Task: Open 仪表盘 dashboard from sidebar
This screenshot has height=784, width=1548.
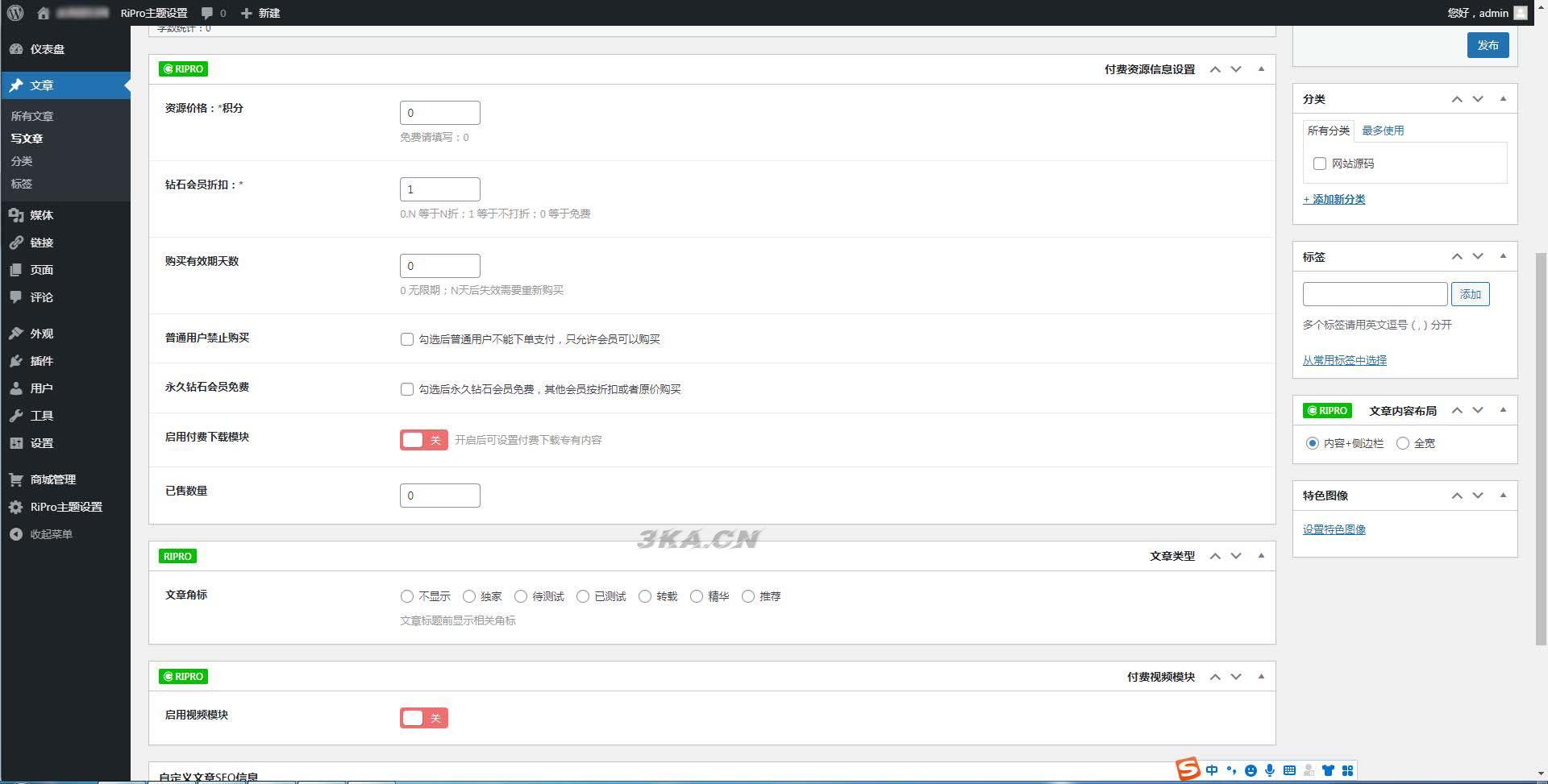Action: coord(47,49)
